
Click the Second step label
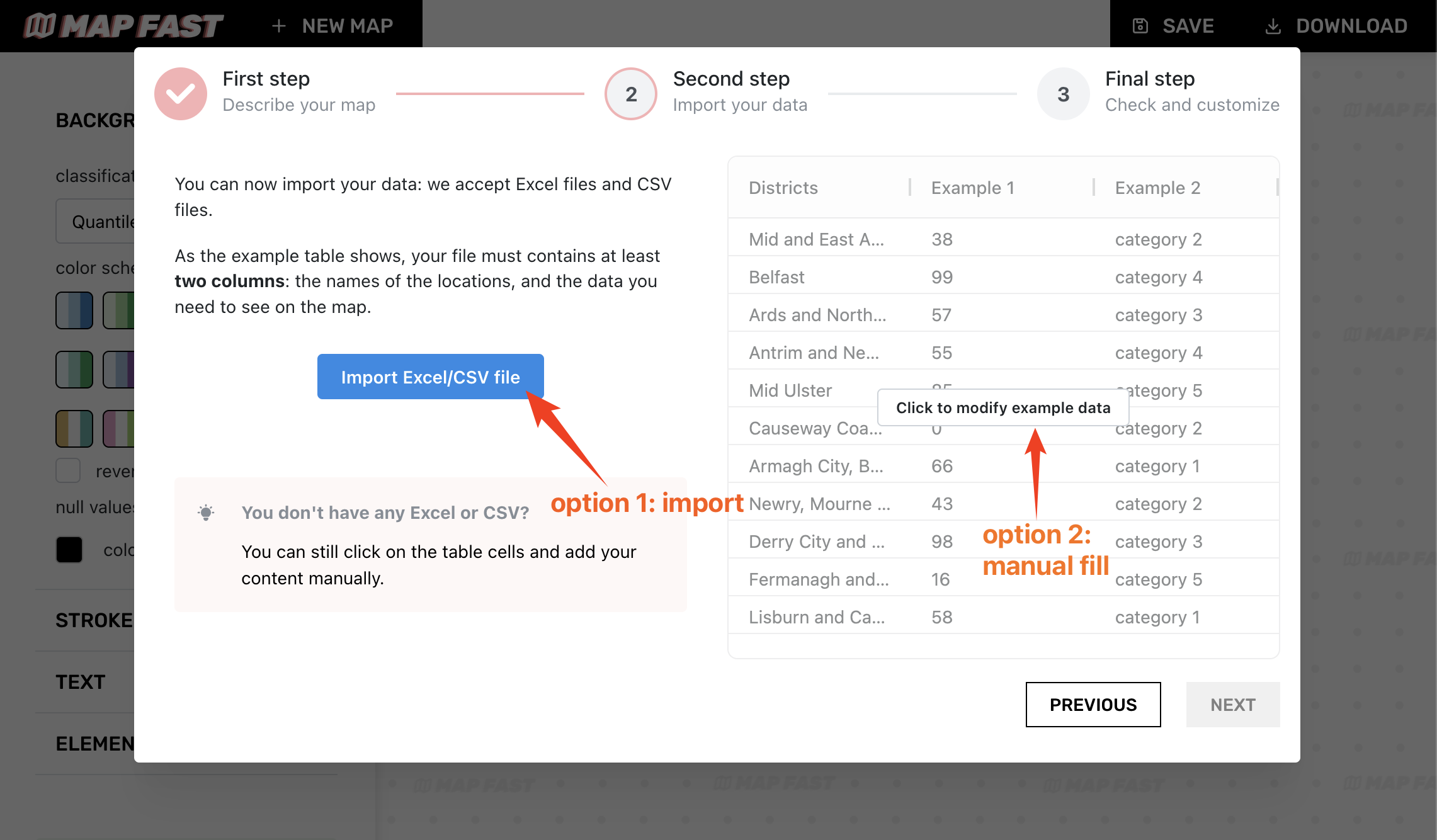pos(731,79)
